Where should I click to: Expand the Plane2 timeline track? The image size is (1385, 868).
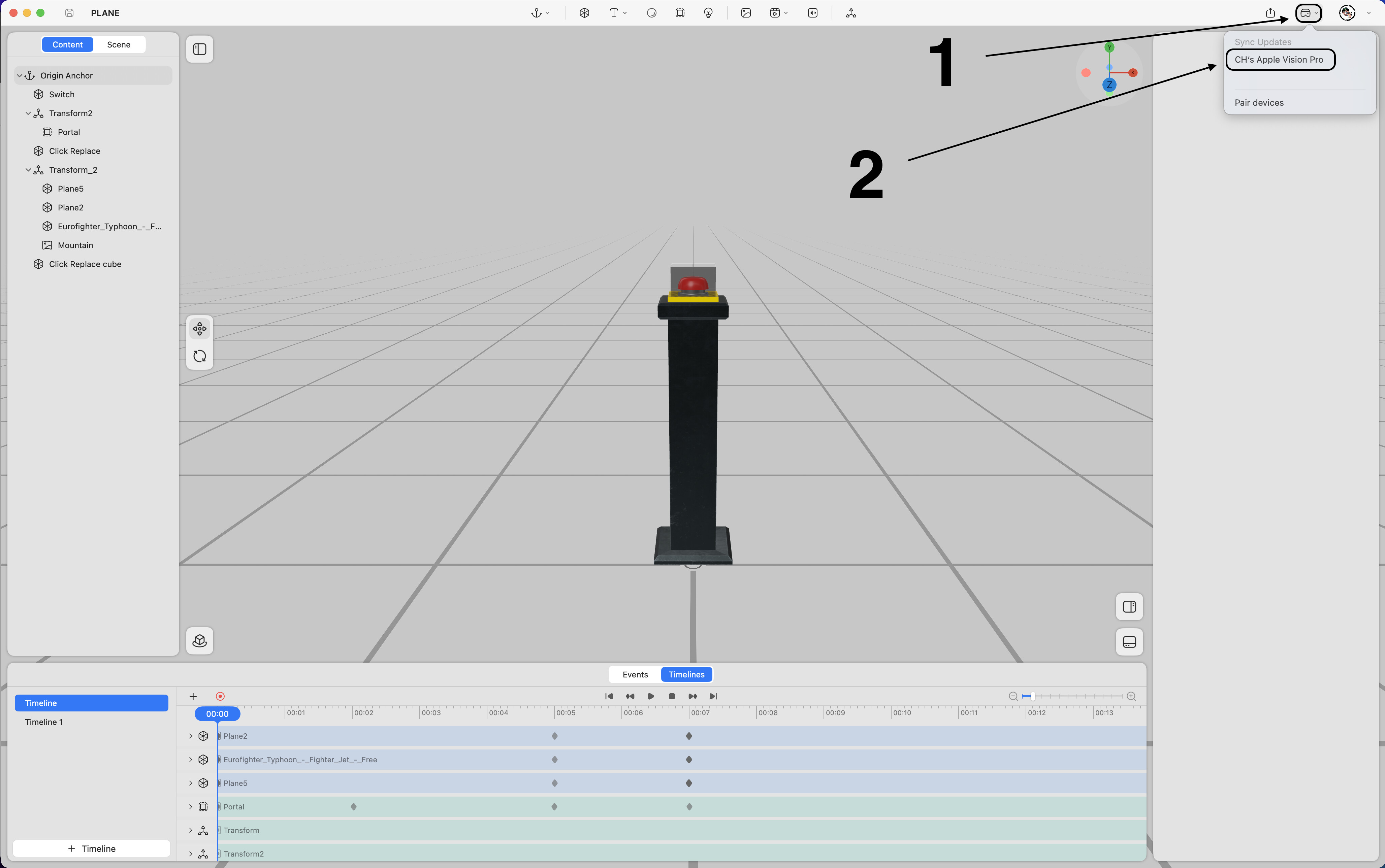click(191, 736)
